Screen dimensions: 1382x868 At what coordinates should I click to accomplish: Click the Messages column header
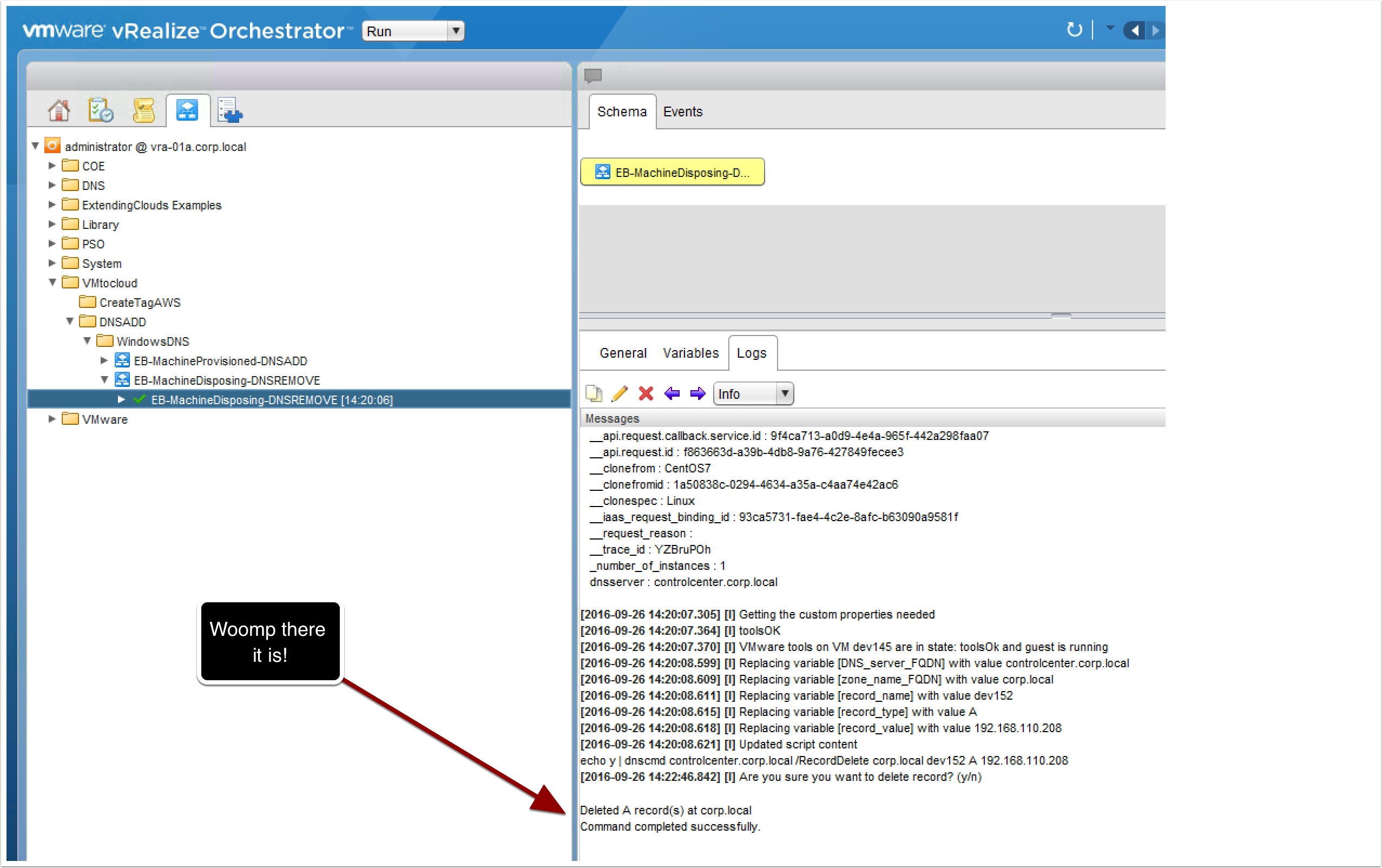tap(872, 418)
